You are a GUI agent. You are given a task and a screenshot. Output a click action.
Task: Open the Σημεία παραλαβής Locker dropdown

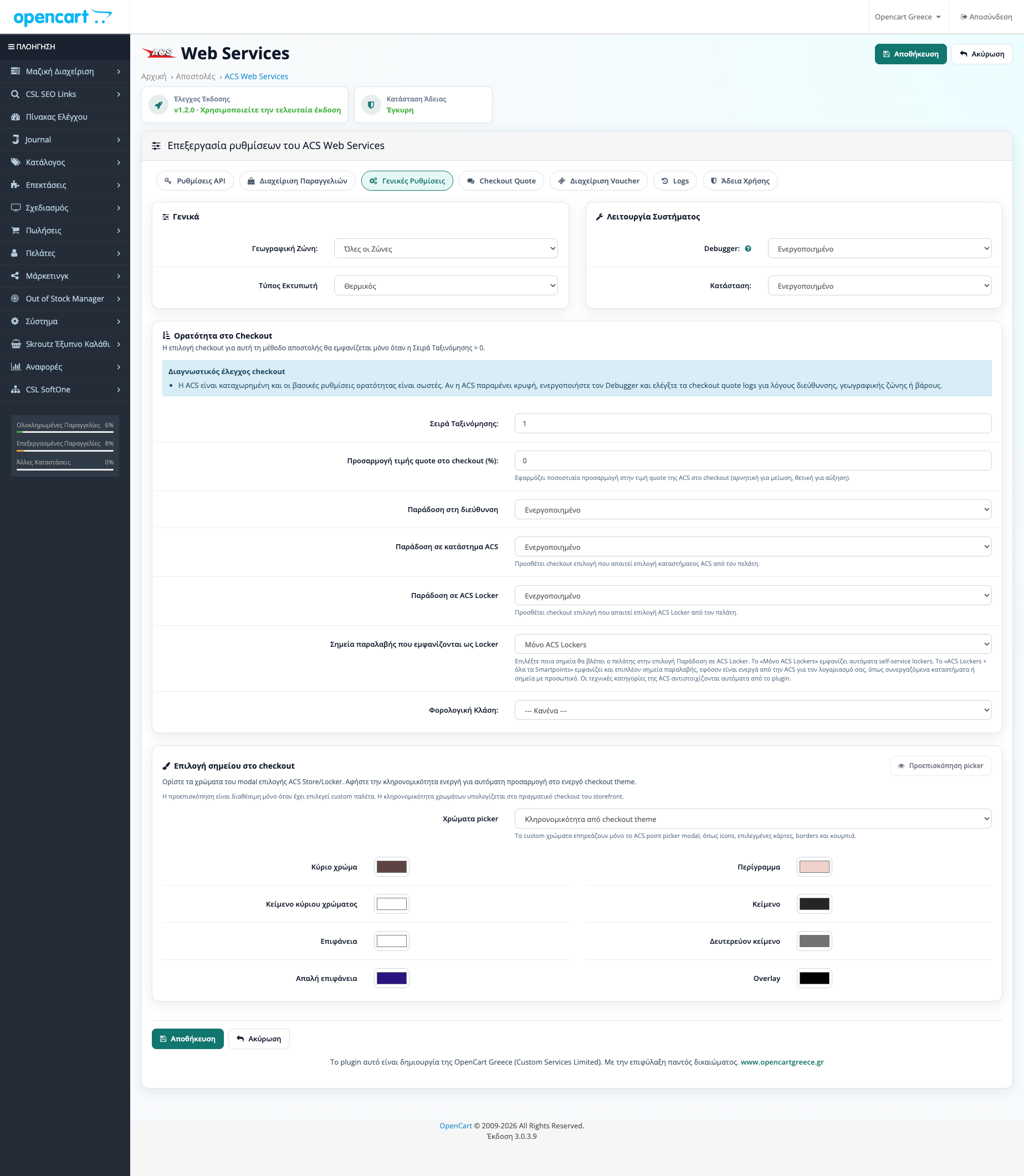coord(753,644)
